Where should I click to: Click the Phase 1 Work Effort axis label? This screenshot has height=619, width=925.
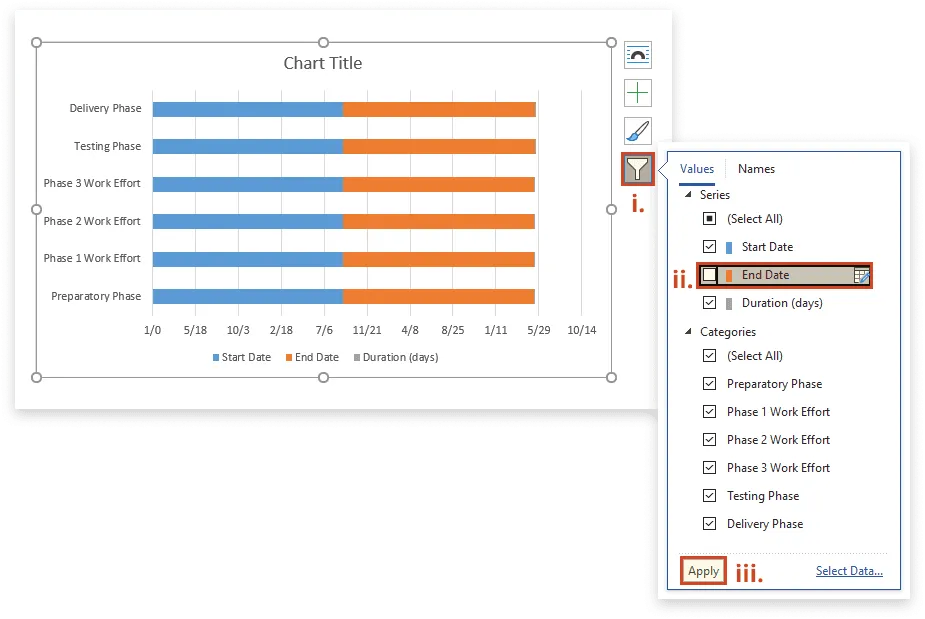(92, 258)
